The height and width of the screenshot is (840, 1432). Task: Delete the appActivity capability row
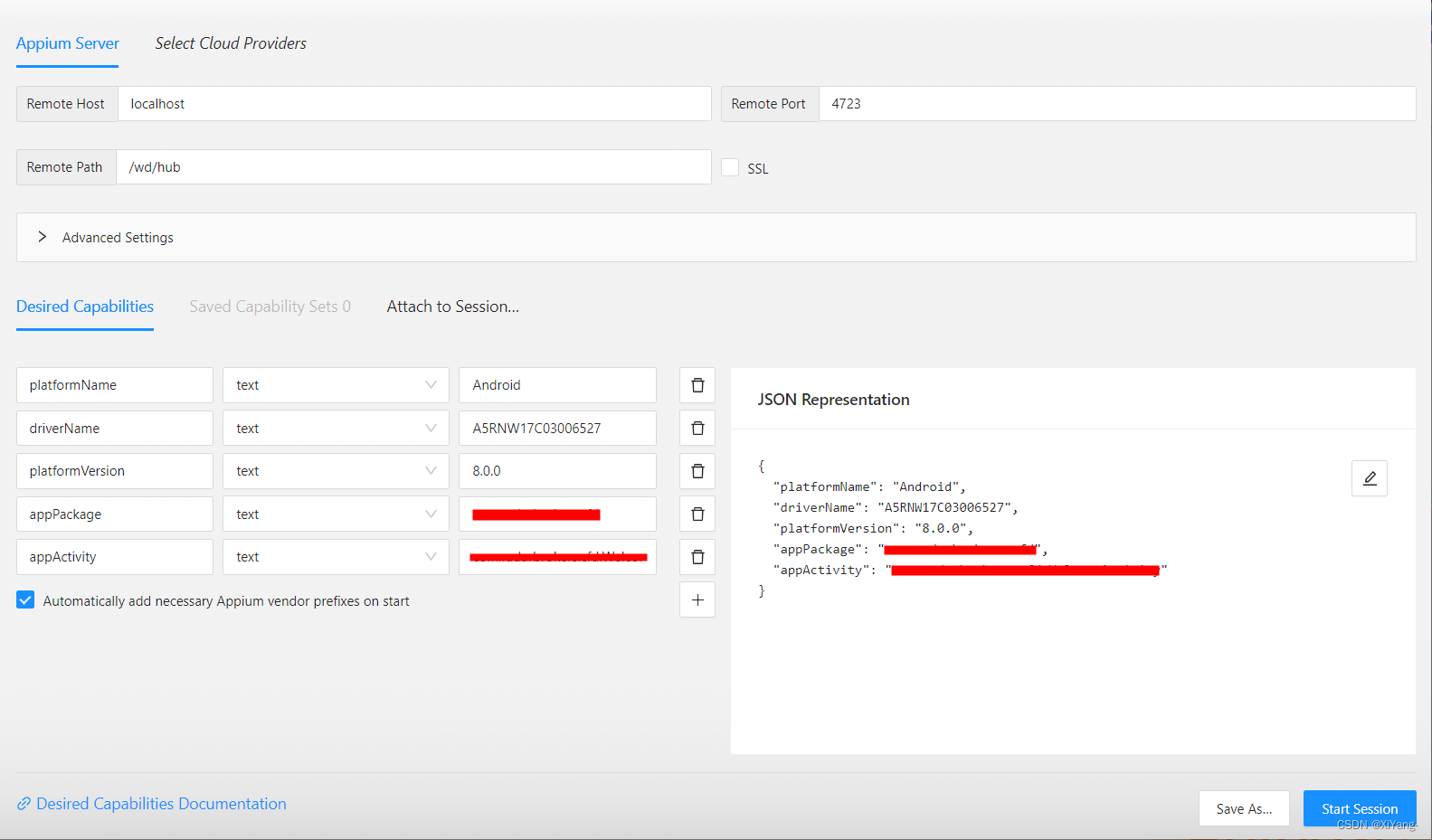coord(697,557)
